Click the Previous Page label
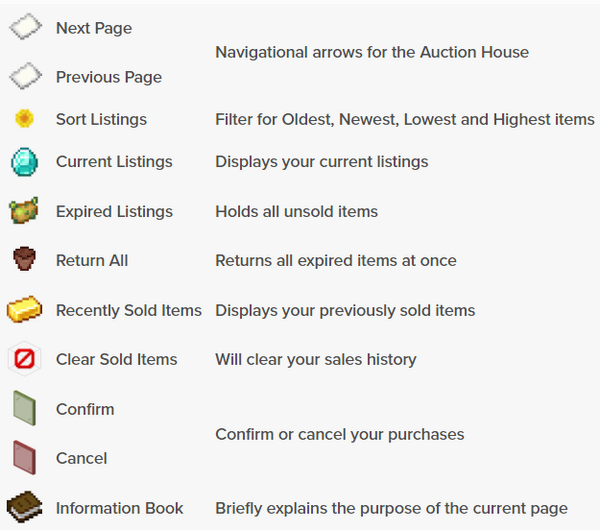600x530 pixels. 109,77
